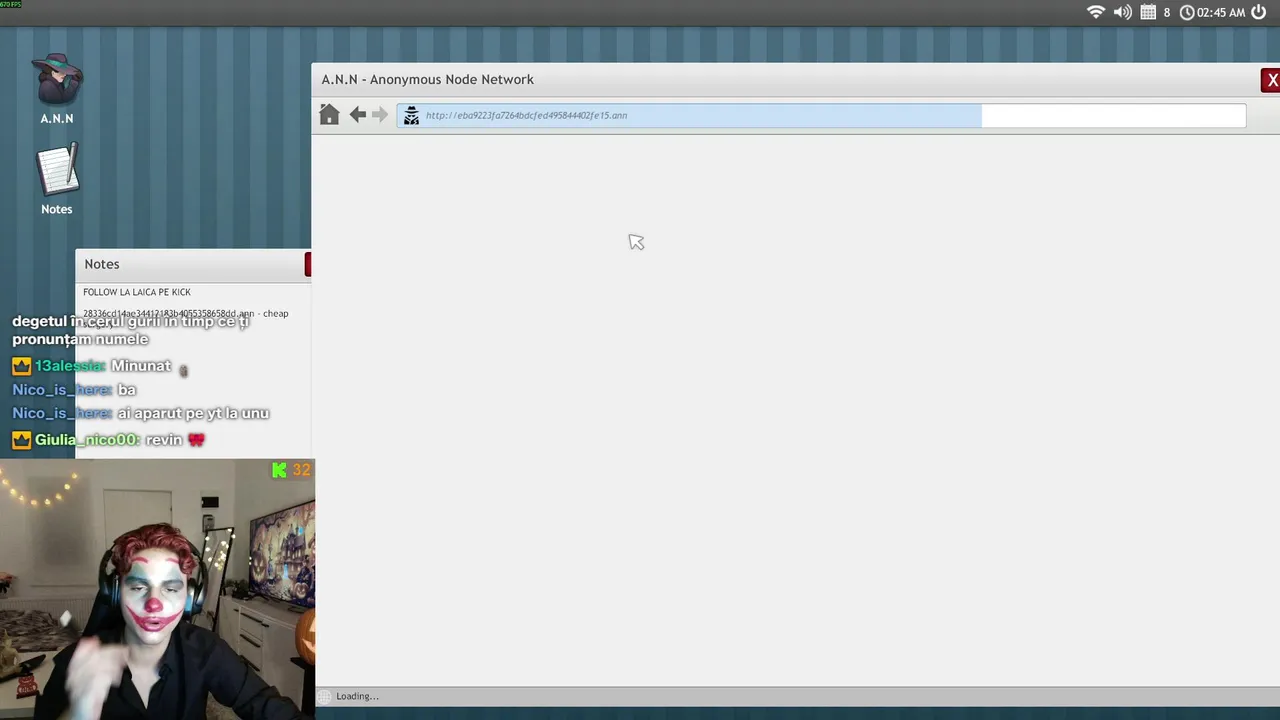Click the .ann URL address field
Image resolution: width=1280 pixels, height=720 pixels.
click(x=821, y=115)
